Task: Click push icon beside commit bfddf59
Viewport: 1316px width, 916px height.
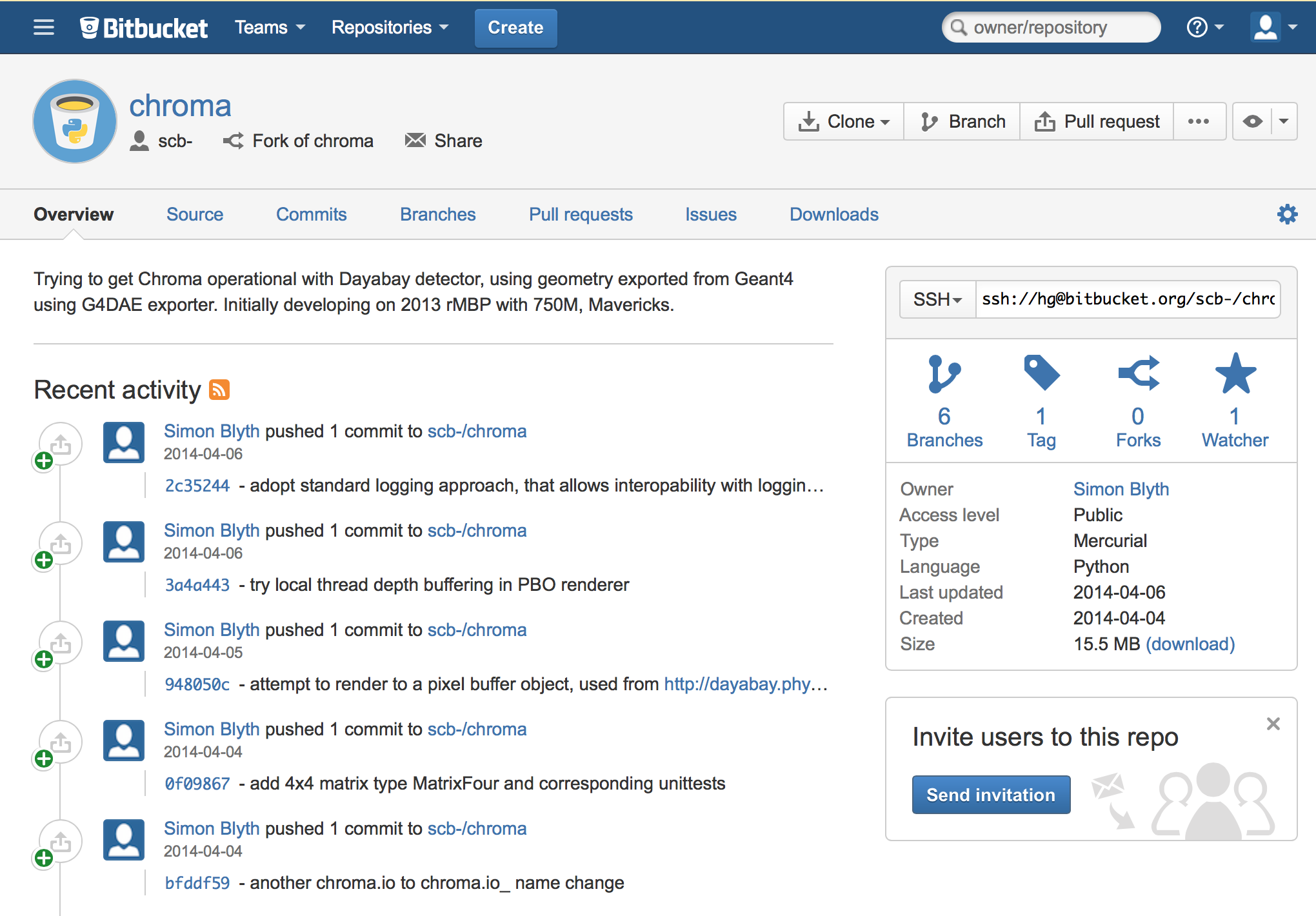Action: pos(60,842)
